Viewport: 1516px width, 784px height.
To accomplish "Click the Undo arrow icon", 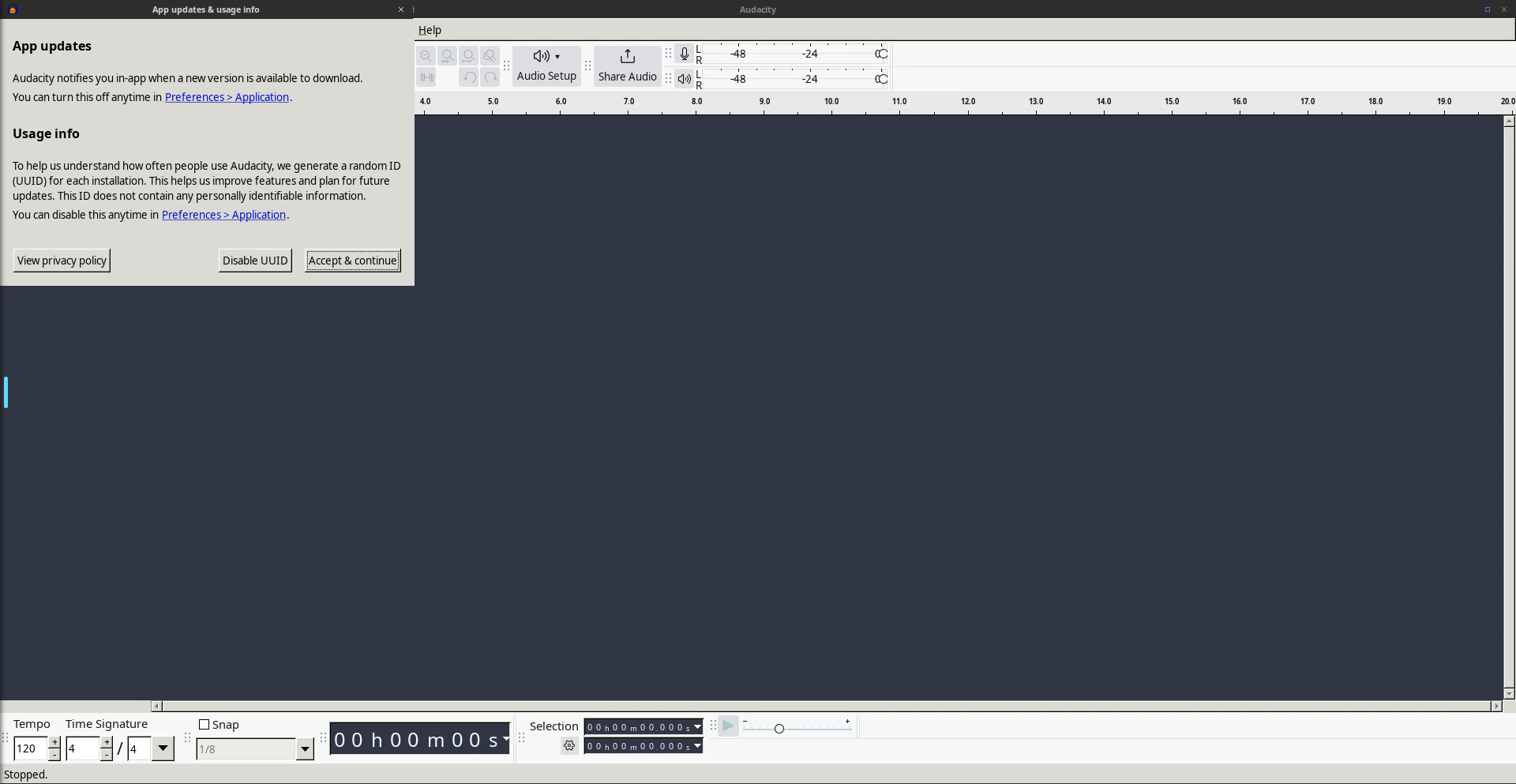I will [469, 77].
